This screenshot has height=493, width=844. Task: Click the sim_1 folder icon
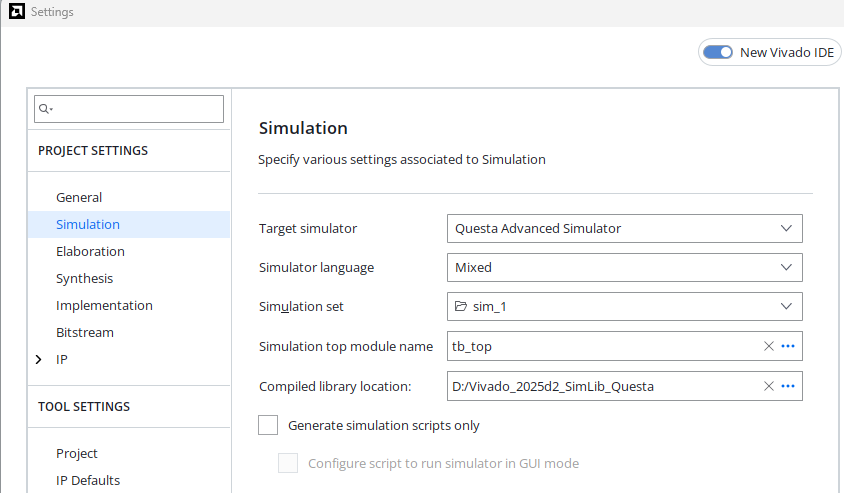pyautogui.click(x=461, y=306)
